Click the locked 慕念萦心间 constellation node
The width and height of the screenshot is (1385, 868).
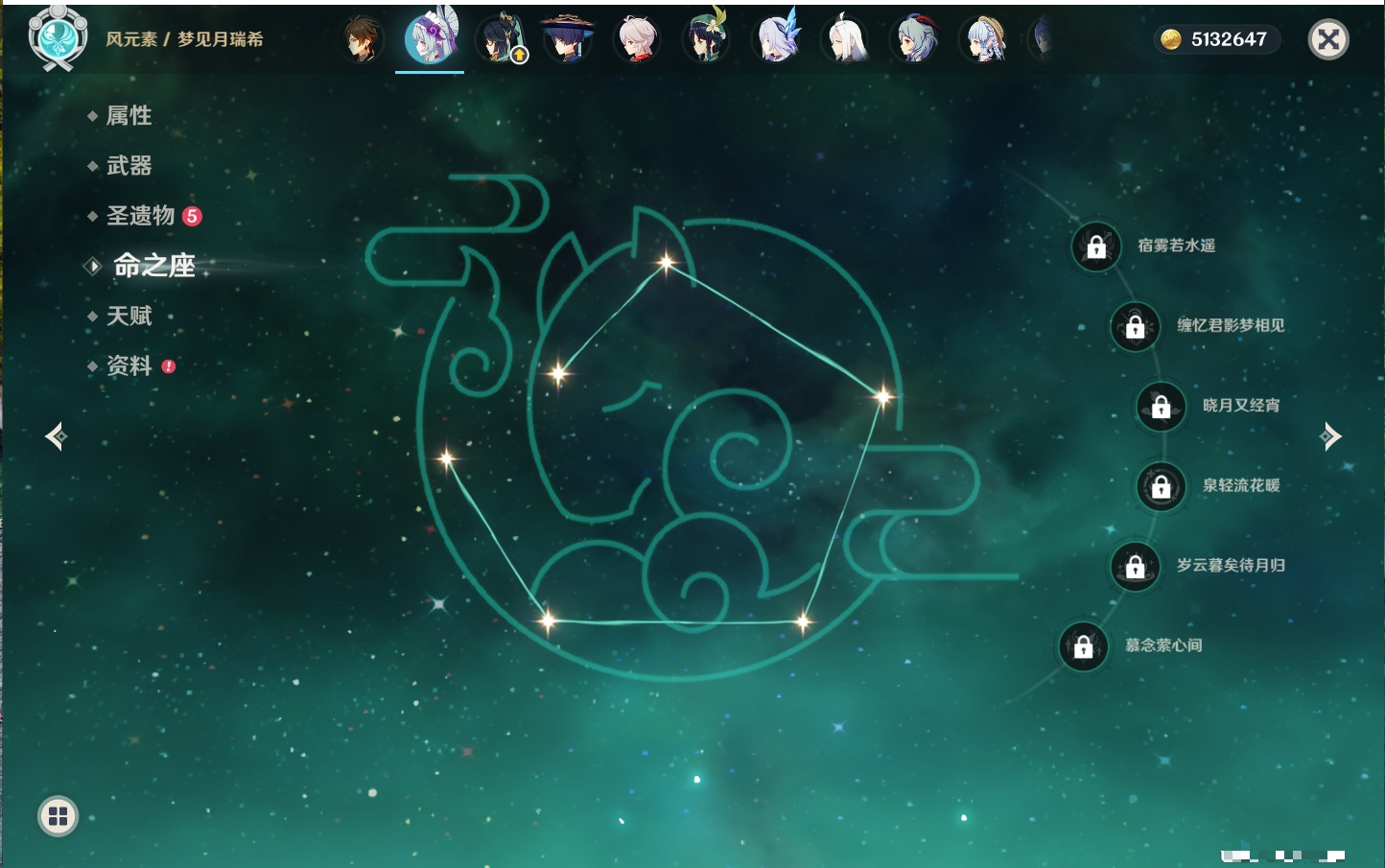(x=1084, y=646)
